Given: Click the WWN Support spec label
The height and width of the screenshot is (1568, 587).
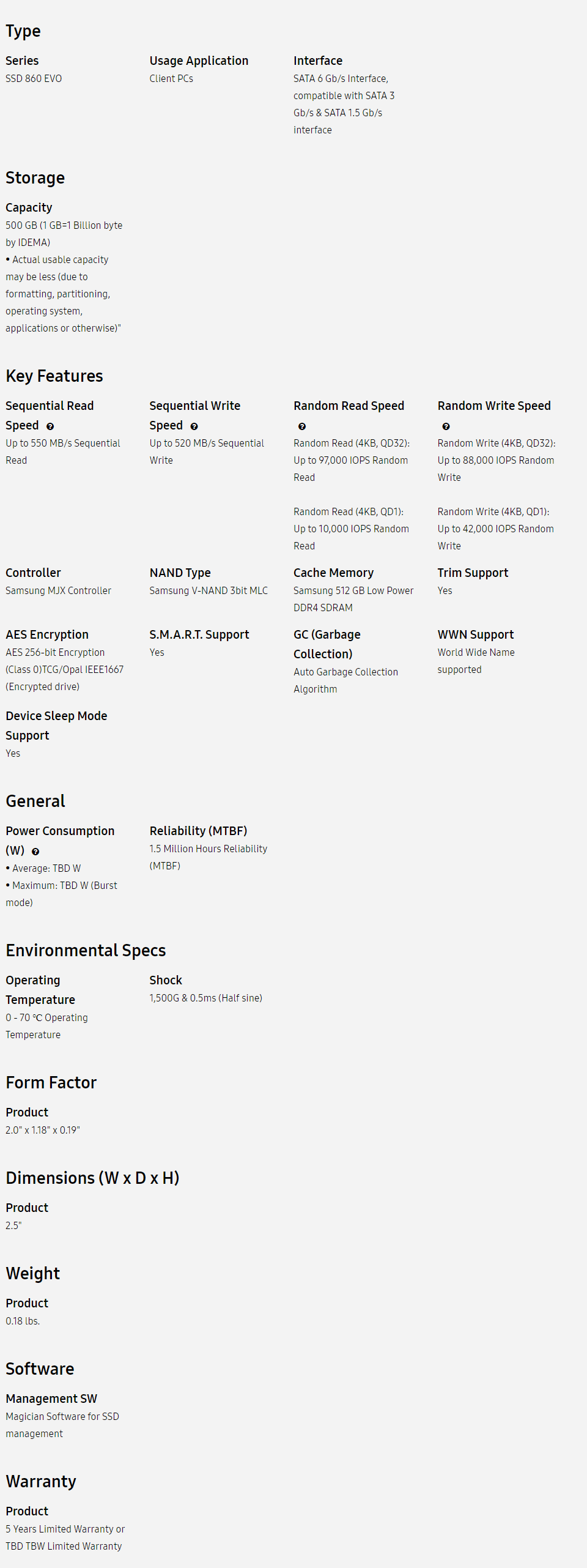Looking at the screenshot, I should [475, 634].
